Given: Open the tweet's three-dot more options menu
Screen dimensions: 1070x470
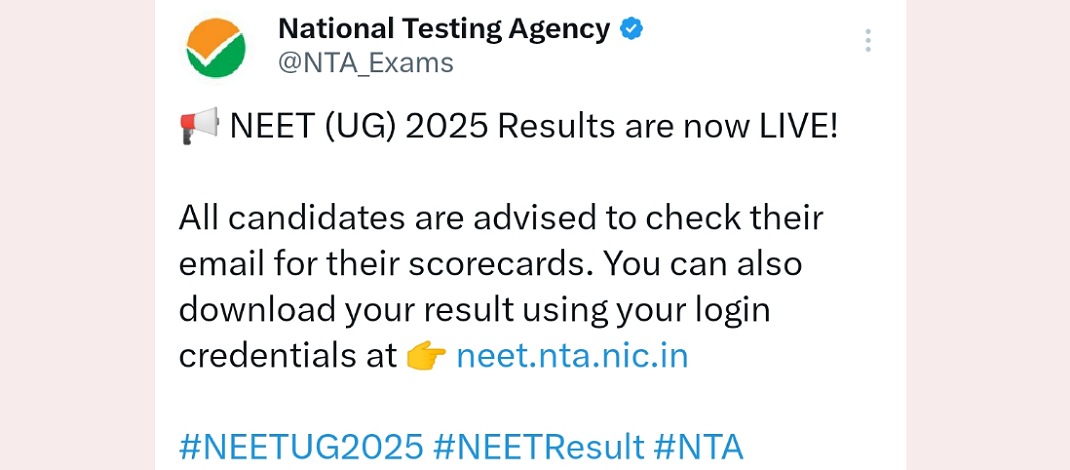Looking at the screenshot, I should [868, 41].
